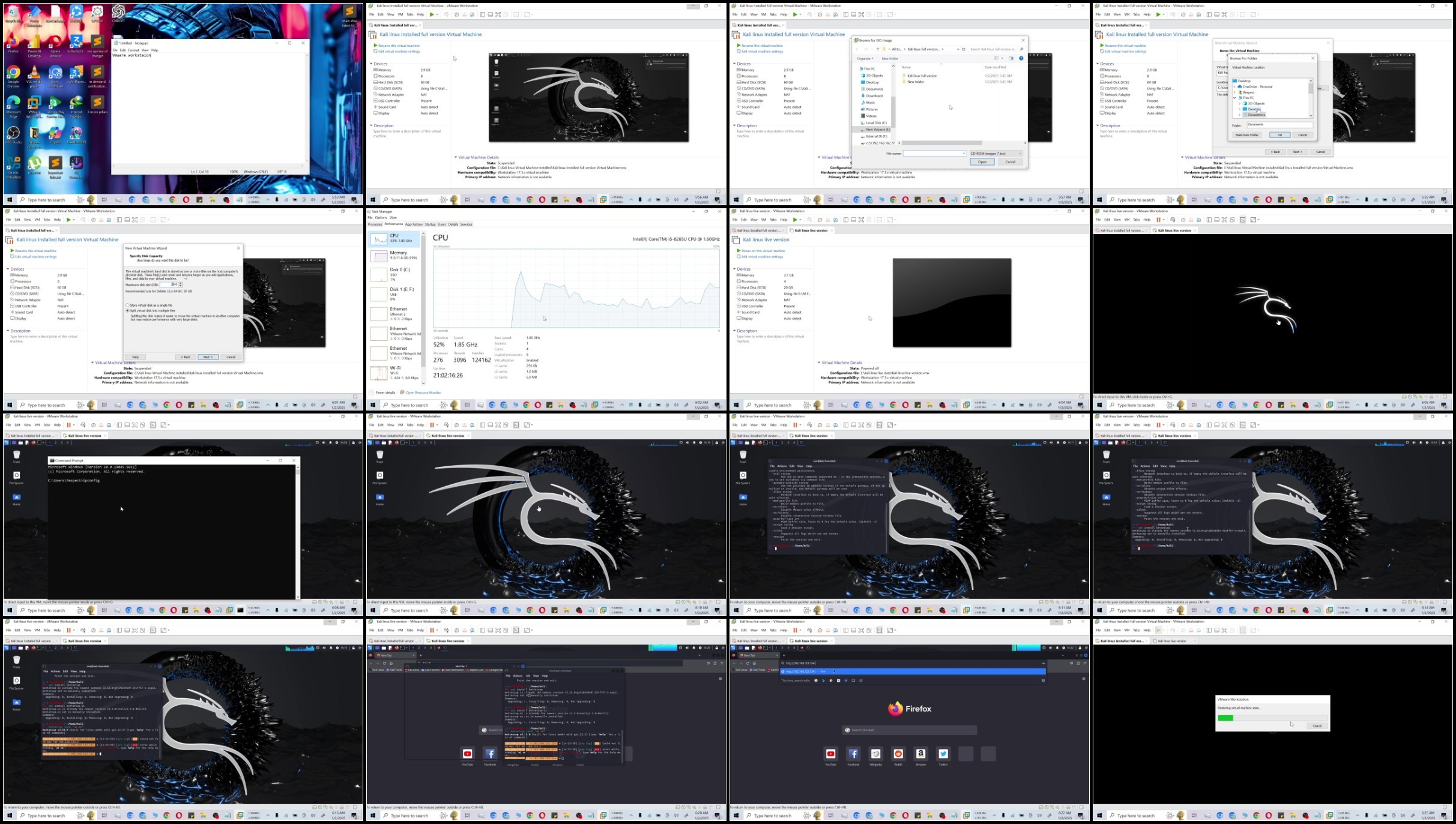1456x824 pixels.
Task: Click Help in the Specify Disk Capacity wizard
Action: 135,357
